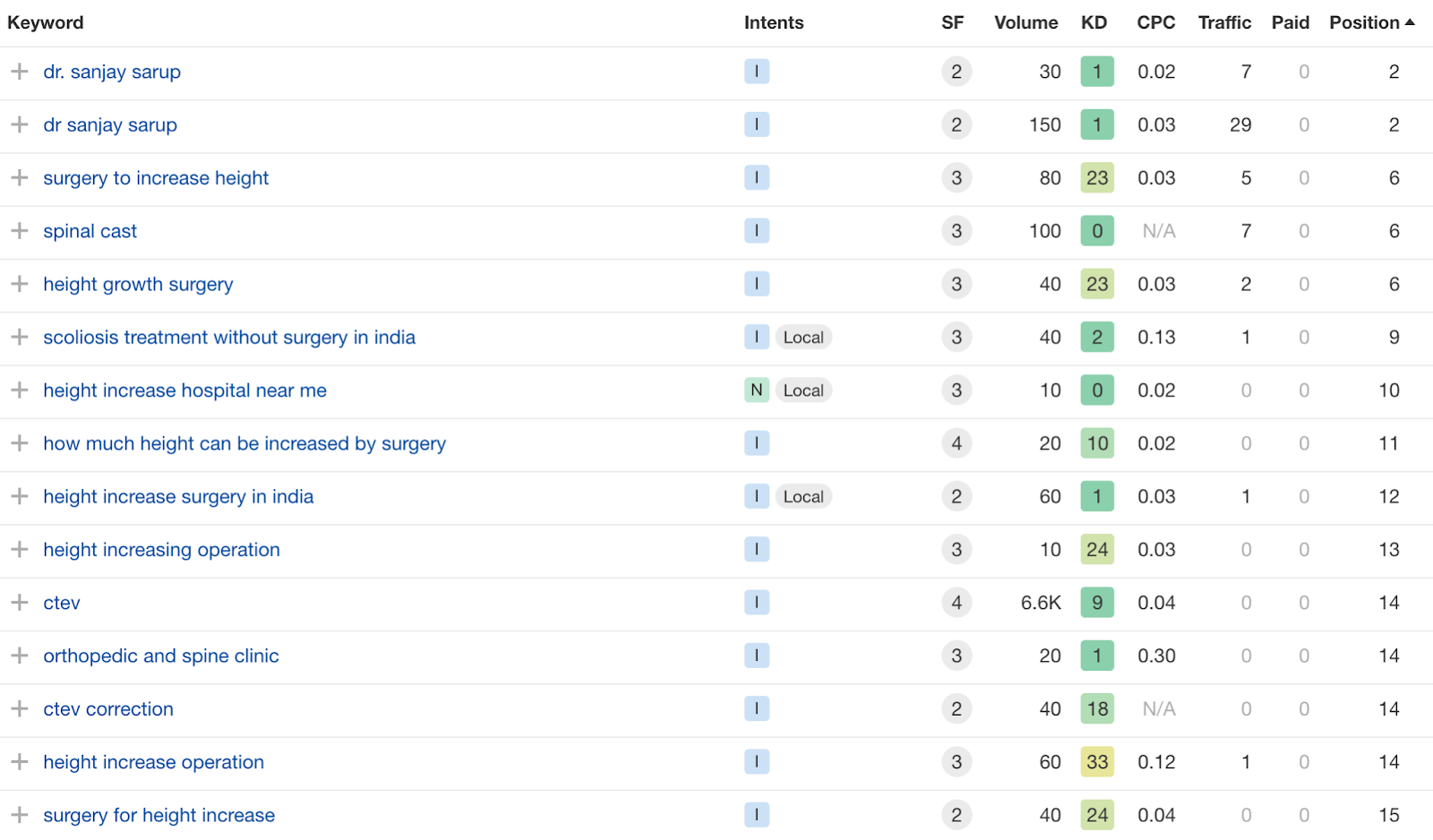Click KD badge 9 for 'ctev'
Image resolution: width=1433 pixels, height=840 pixels.
click(1097, 603)
